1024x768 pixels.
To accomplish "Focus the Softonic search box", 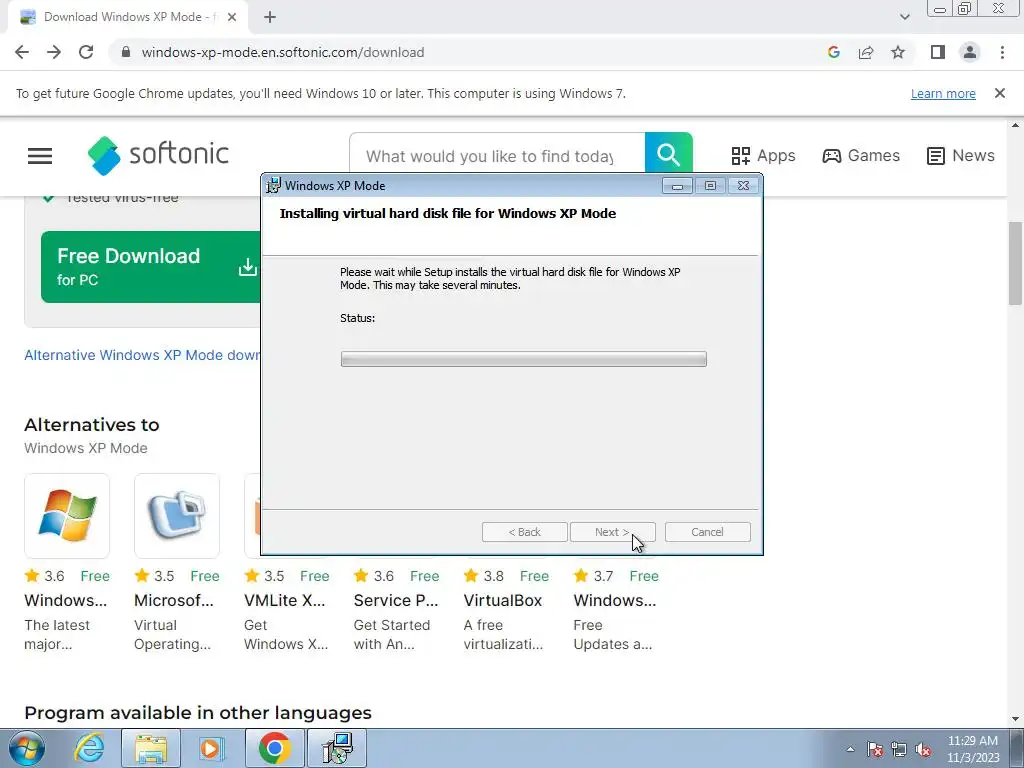I will 496,156.
